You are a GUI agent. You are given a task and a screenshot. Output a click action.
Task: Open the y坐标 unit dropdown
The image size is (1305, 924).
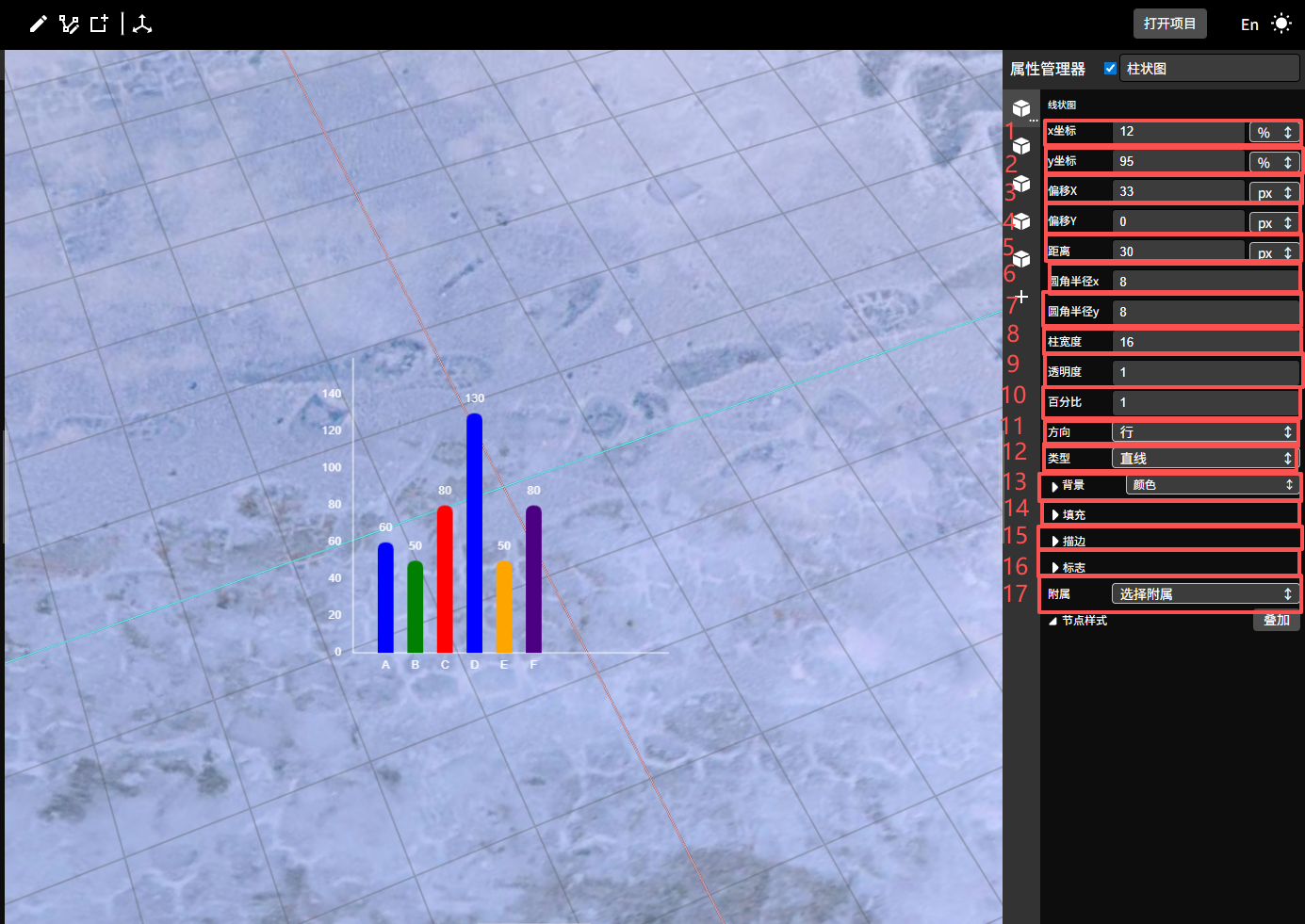point(1275,163)
